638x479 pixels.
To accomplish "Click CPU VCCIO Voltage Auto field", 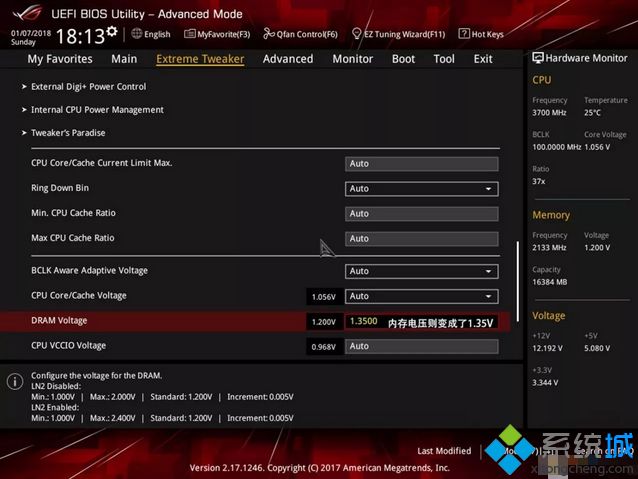I will [422, 346].
